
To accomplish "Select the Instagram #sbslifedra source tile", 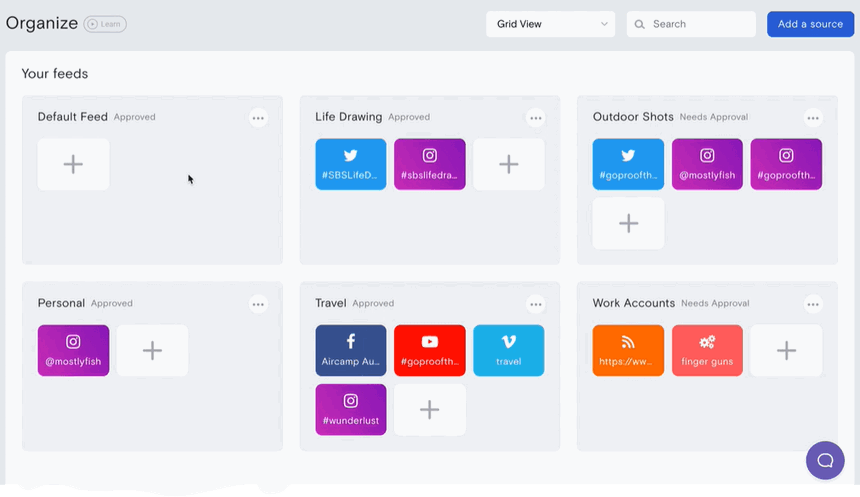I will [x=429, y=164].
